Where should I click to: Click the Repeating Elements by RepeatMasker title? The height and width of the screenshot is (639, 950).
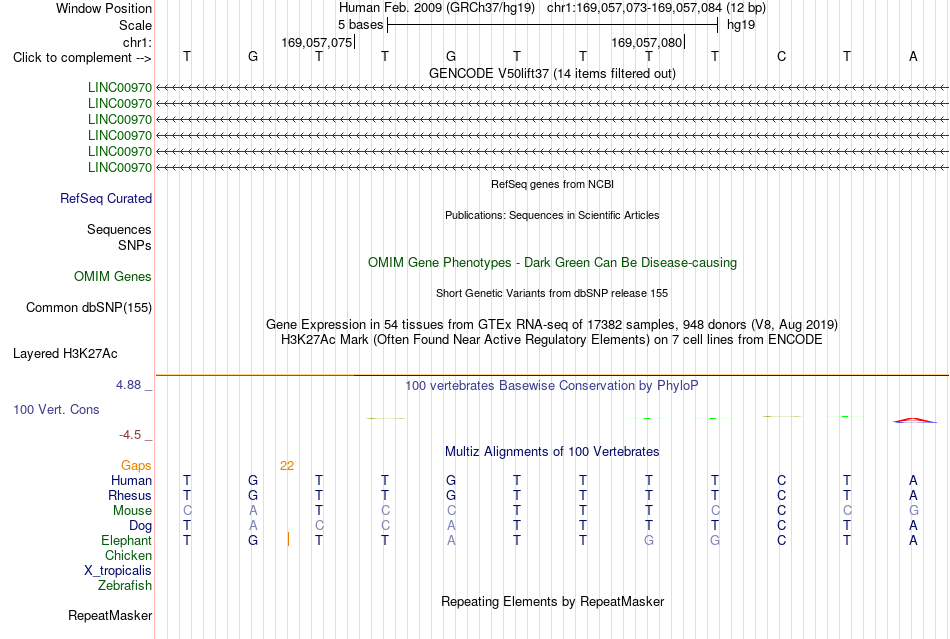552,601
